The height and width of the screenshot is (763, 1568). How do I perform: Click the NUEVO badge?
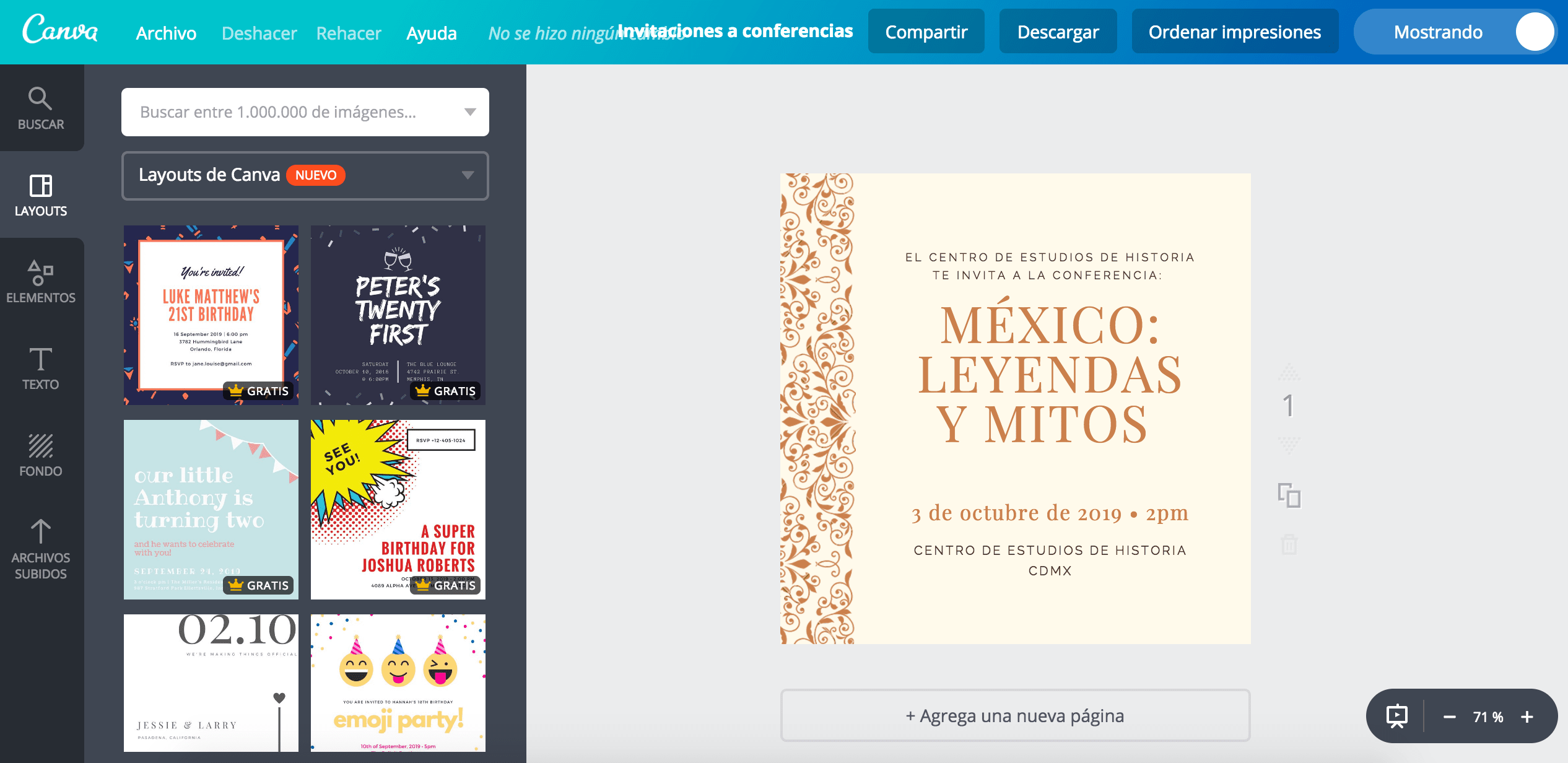tap(316, 175)
